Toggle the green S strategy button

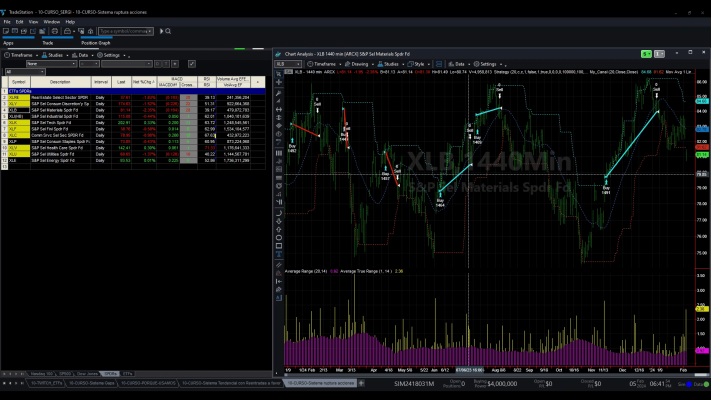[646, 54]
